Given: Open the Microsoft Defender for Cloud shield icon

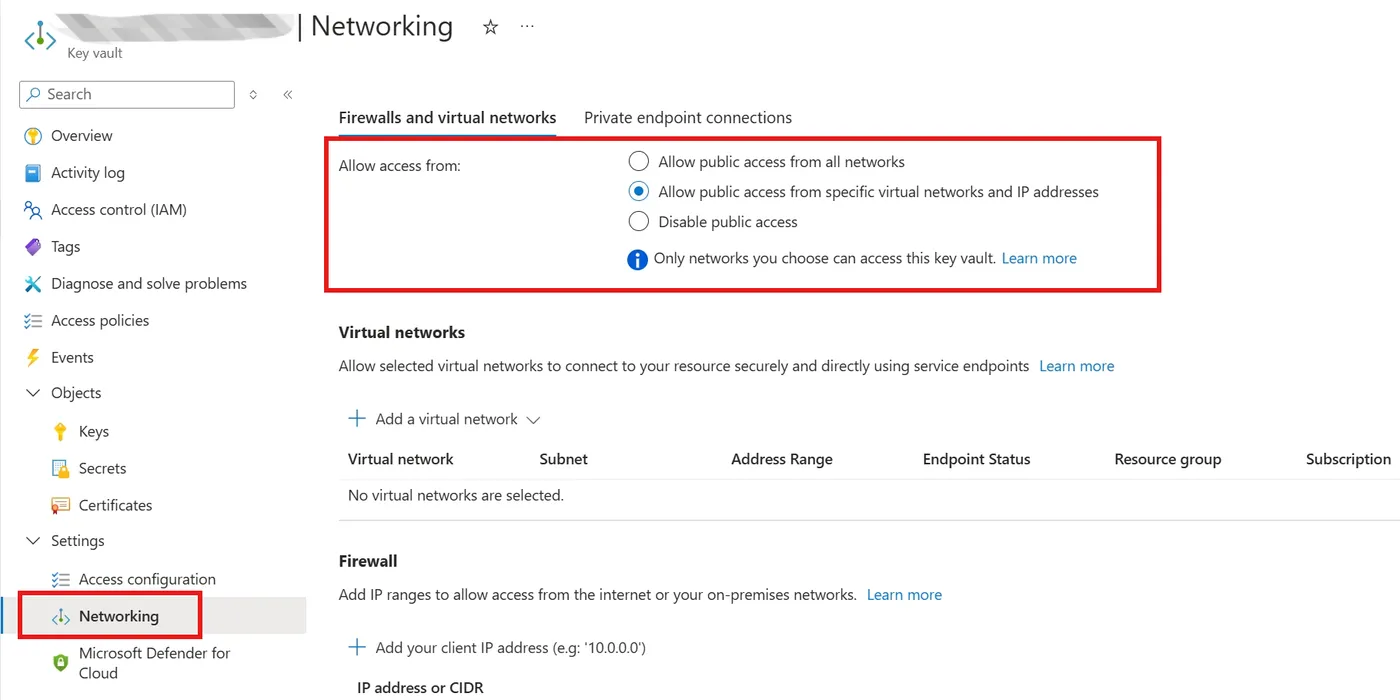Looking at the screenshot, I should pyautogui.click(x=60, y=662).
